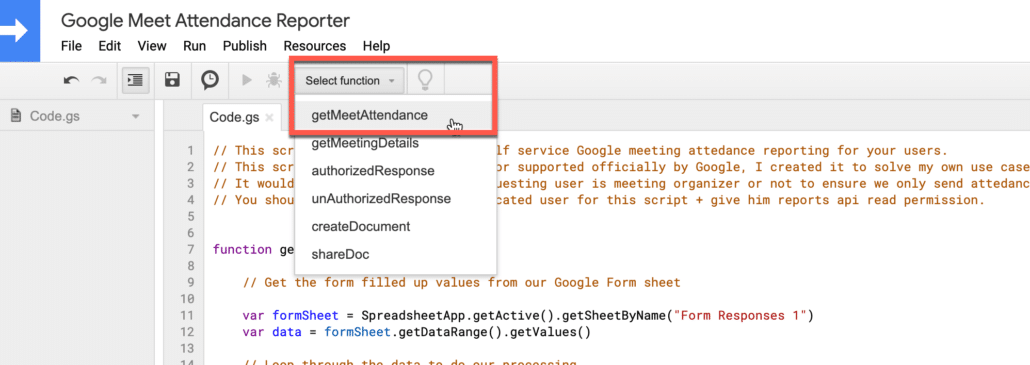Start debugging with the bug icon
This screenshot has width=1030, height=365.
click(x=273, y=80)
